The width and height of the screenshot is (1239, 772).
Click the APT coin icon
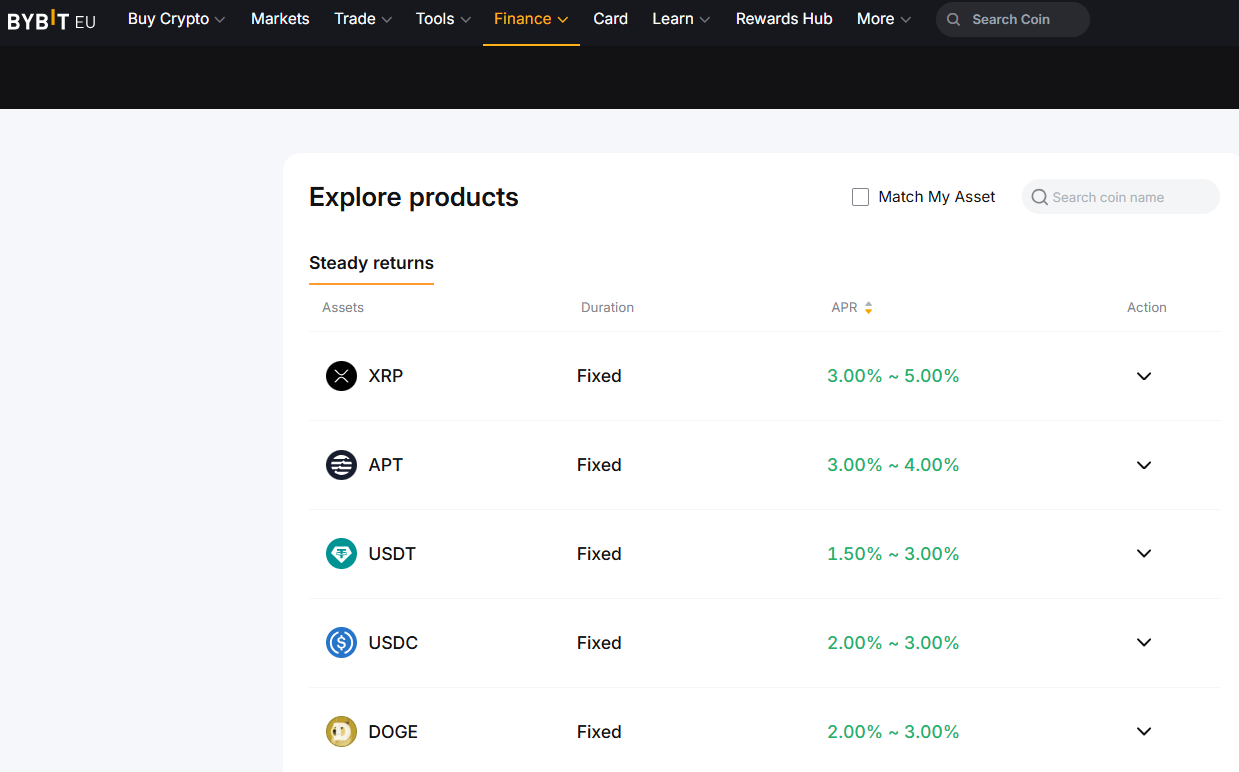tap(341, 465)
